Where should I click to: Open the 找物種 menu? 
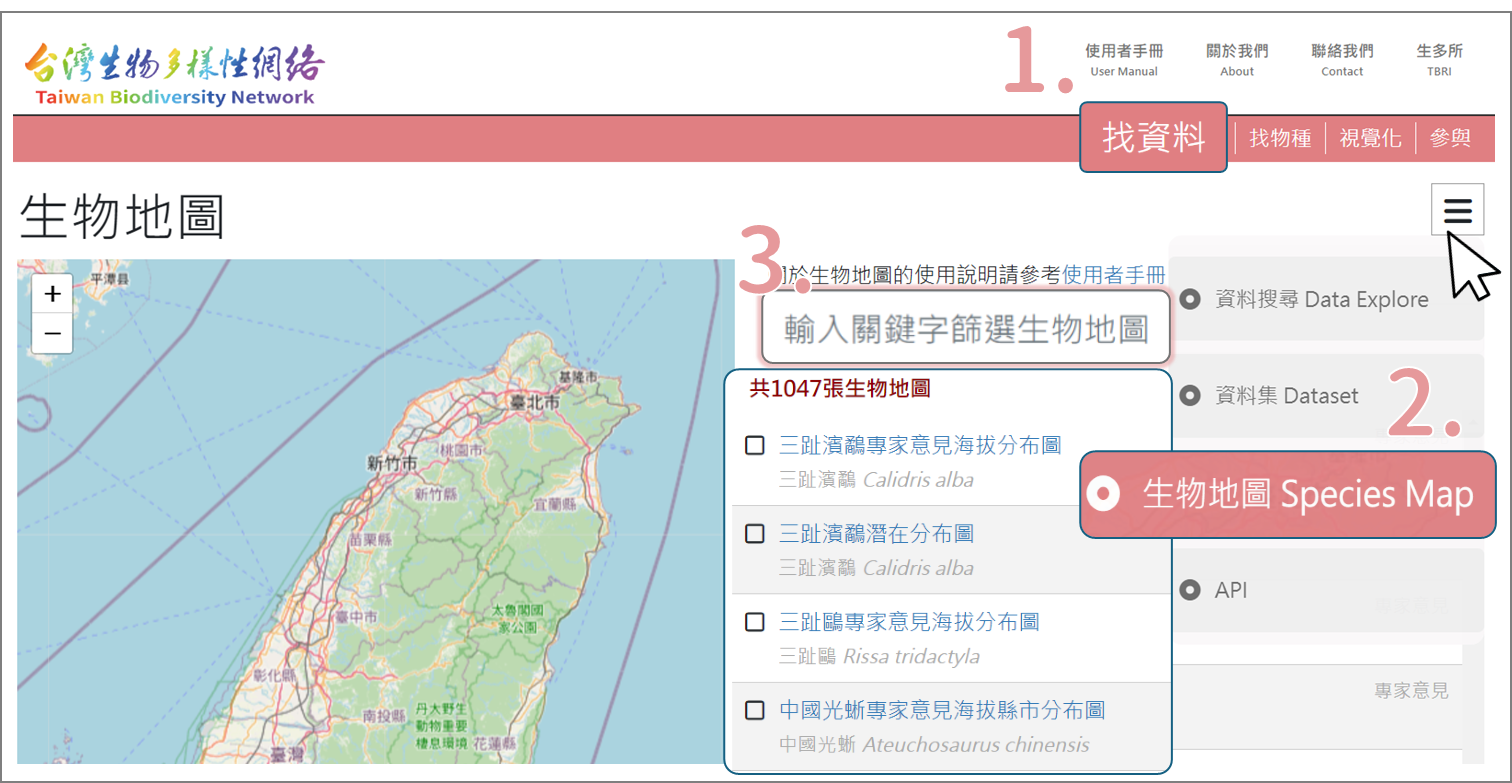coord(1280,138)
